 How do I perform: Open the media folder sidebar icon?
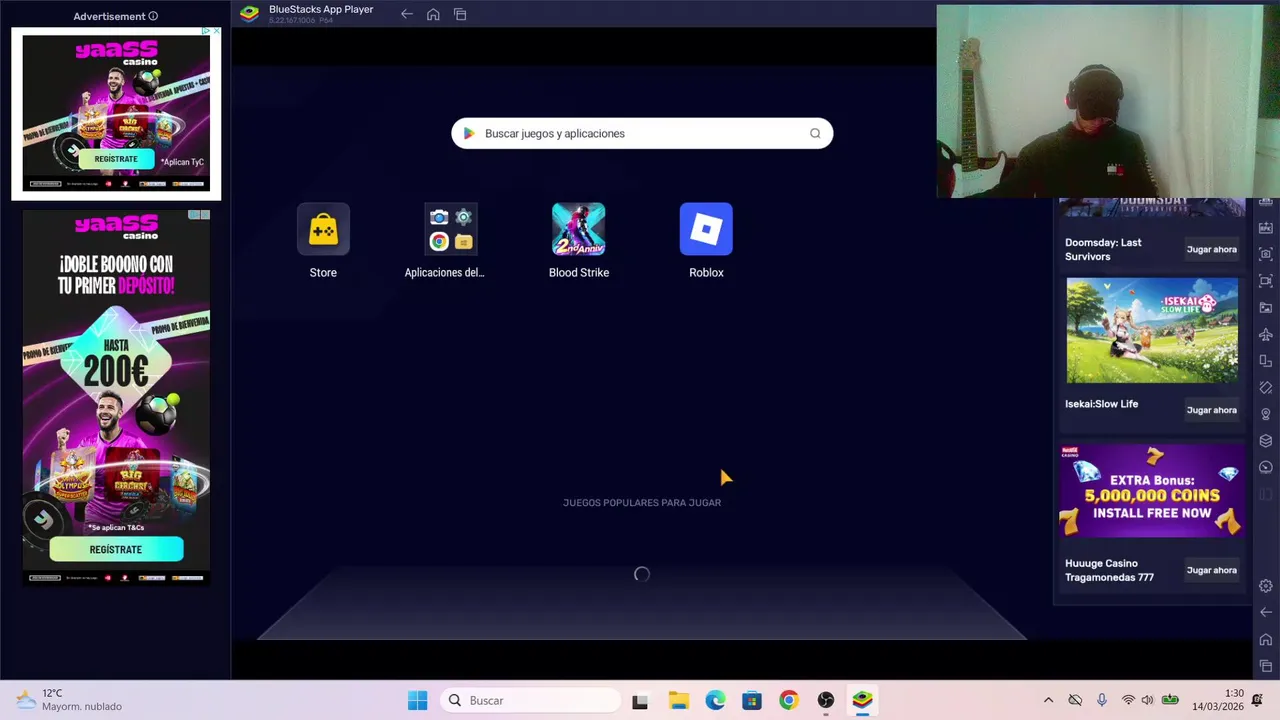point(1266,308)
